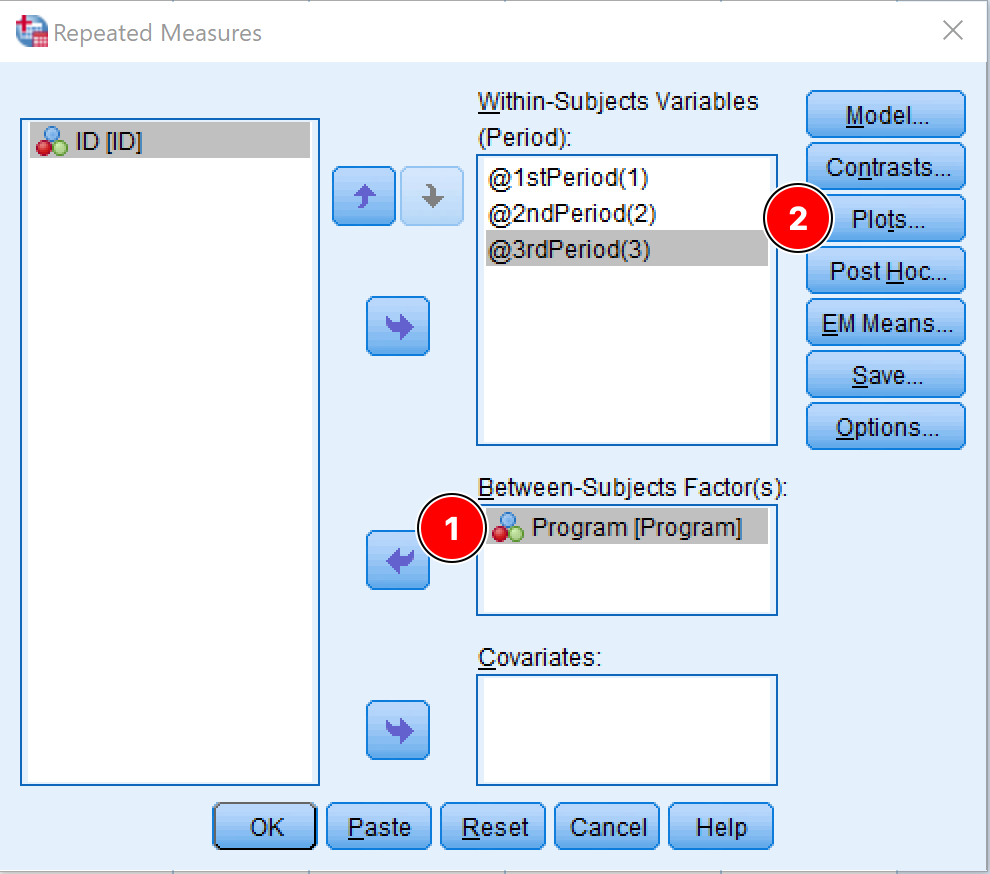The image size is (990, 874).
Task: Click the transfer arrow beside Within-Subjects Variables
Action: pos(398,326)
